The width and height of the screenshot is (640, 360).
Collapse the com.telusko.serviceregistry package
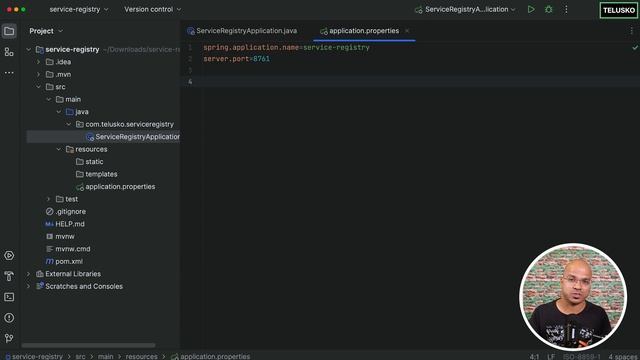69,124
